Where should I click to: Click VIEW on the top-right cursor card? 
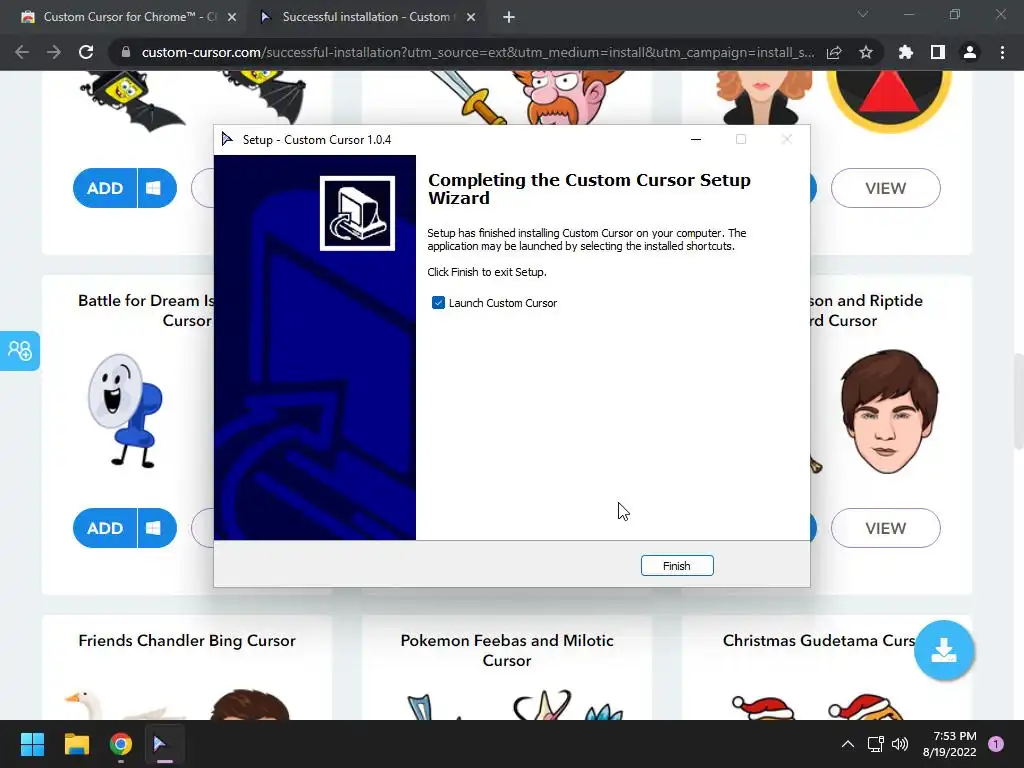click(x=886, y=188)
